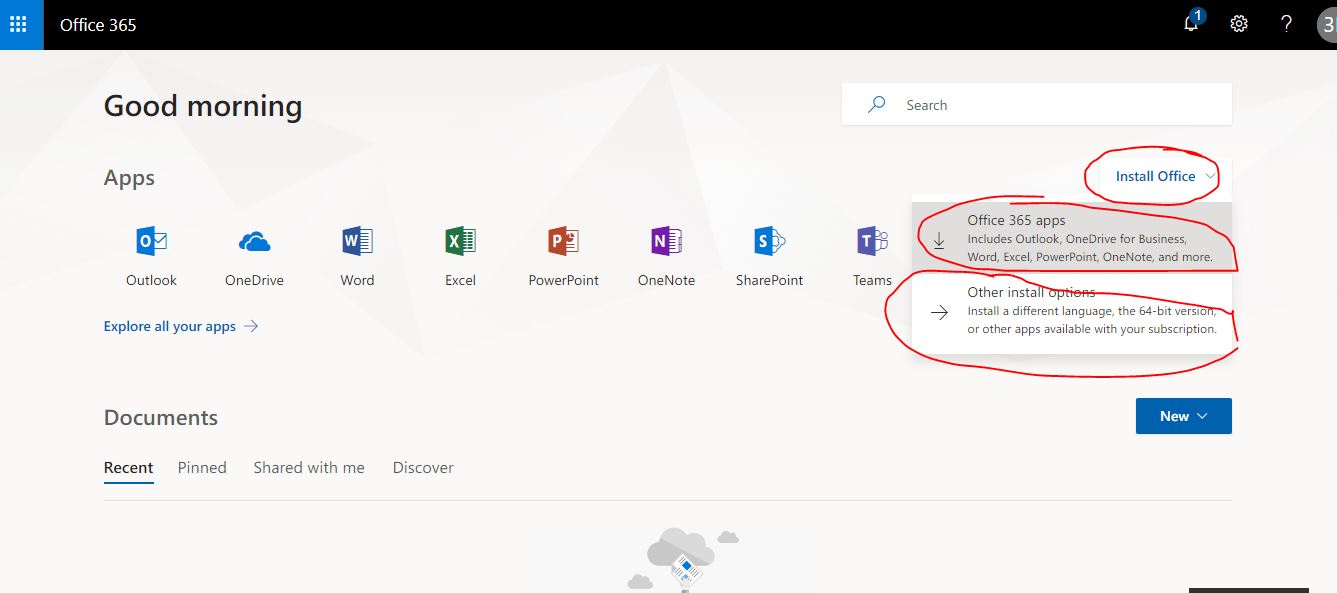This screenshot has width=1337, height=593.
Task: Launch the PowerPoint app icon
Action: click(x=564, y=241)
